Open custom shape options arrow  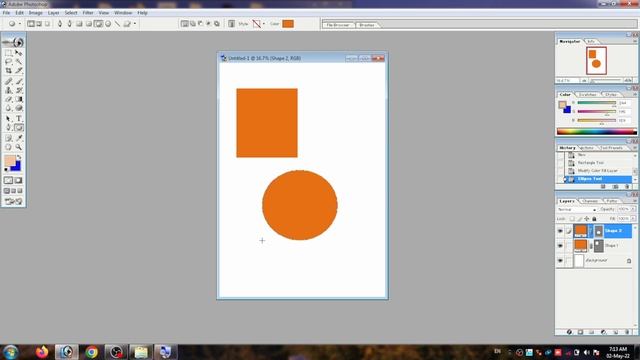click(135, 24)
